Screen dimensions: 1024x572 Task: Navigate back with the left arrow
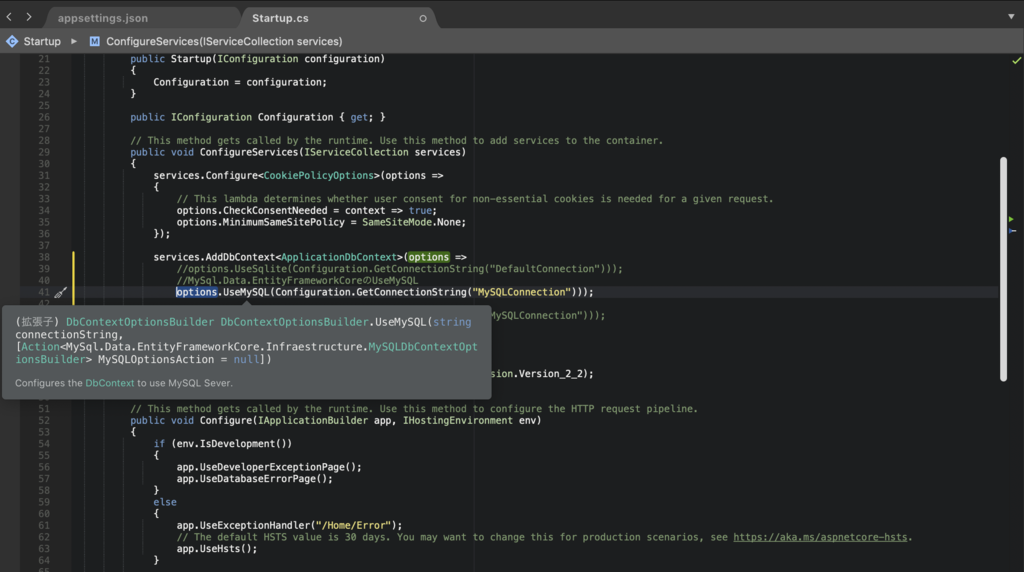point(9,17)
